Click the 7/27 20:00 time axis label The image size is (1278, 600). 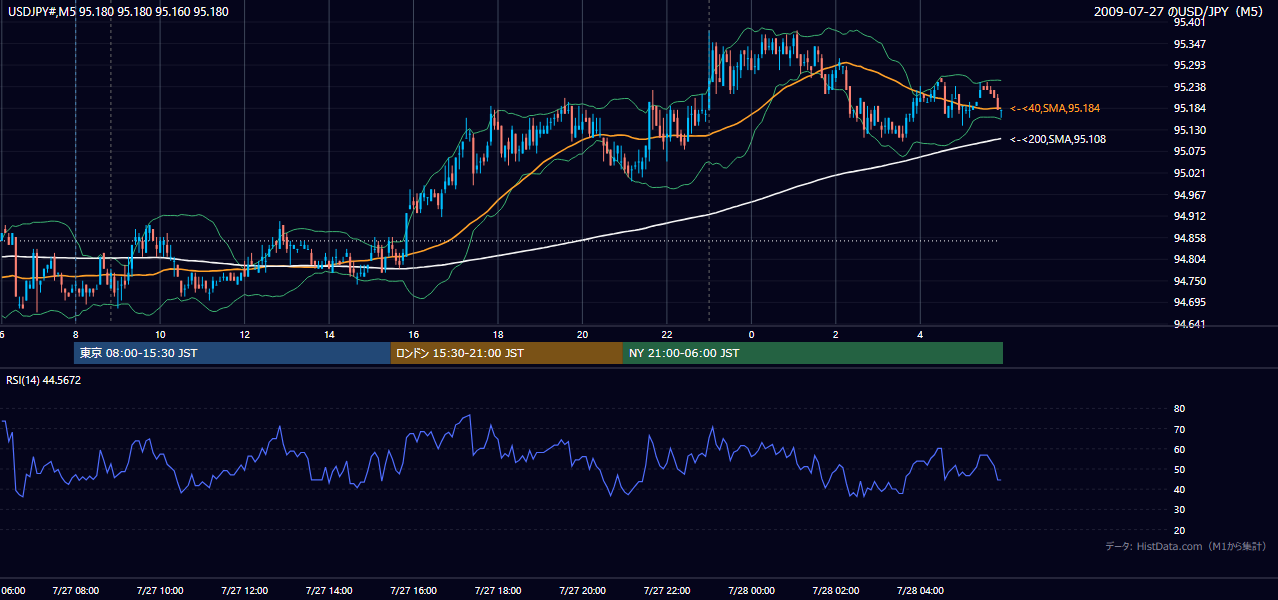pos(582,591)
